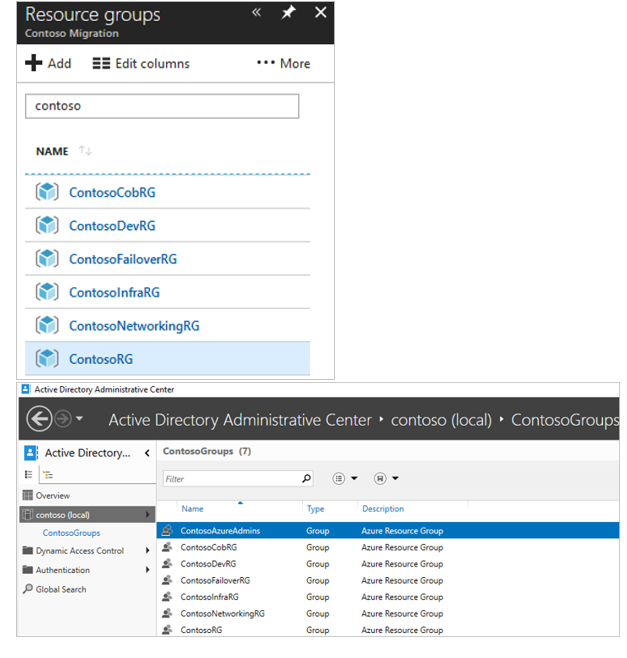Select the ContosoAzureAdmins group row
The image size is (627, 658).
click(388, 531)
